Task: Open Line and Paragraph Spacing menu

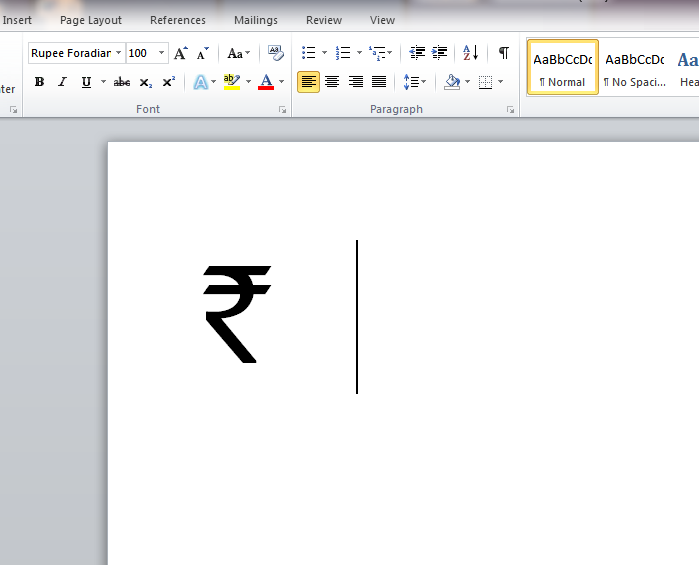Action: point(415,82)
